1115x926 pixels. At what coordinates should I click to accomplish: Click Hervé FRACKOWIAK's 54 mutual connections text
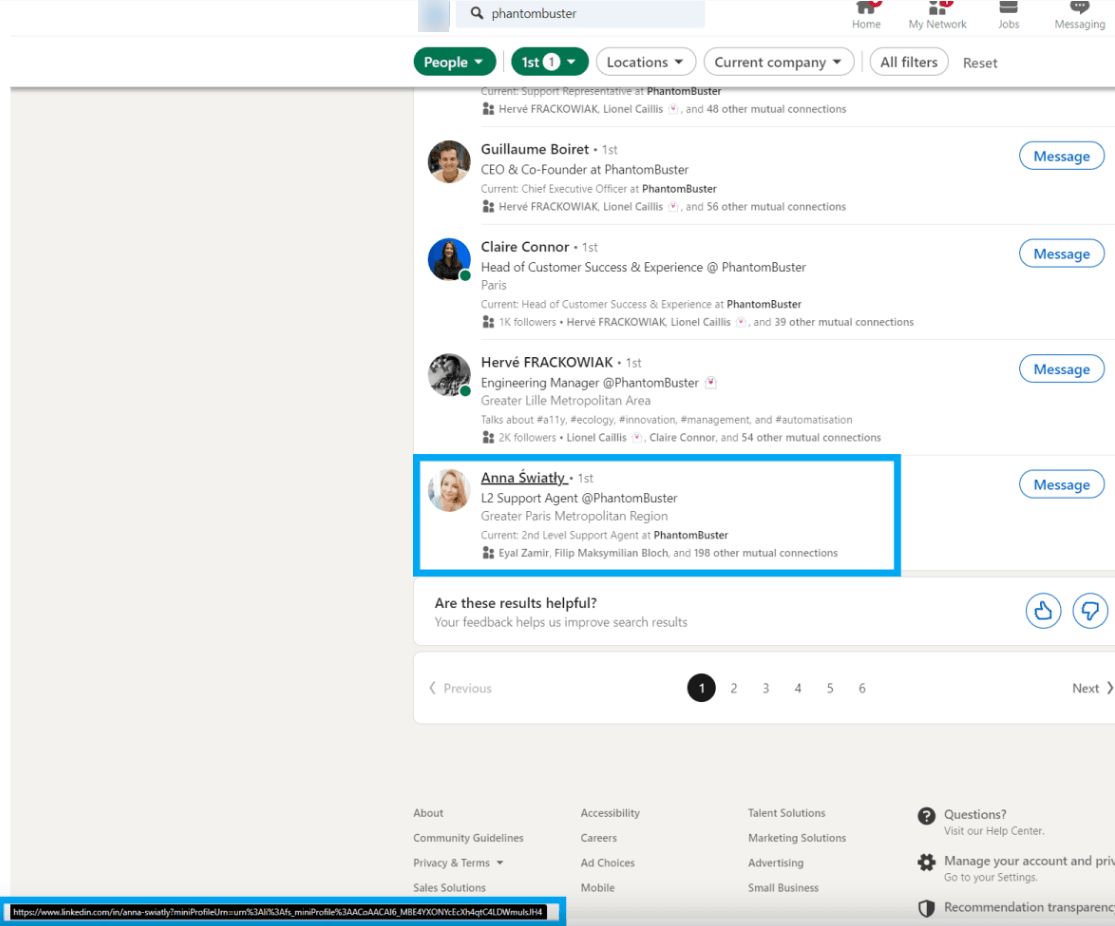point(801,437)
